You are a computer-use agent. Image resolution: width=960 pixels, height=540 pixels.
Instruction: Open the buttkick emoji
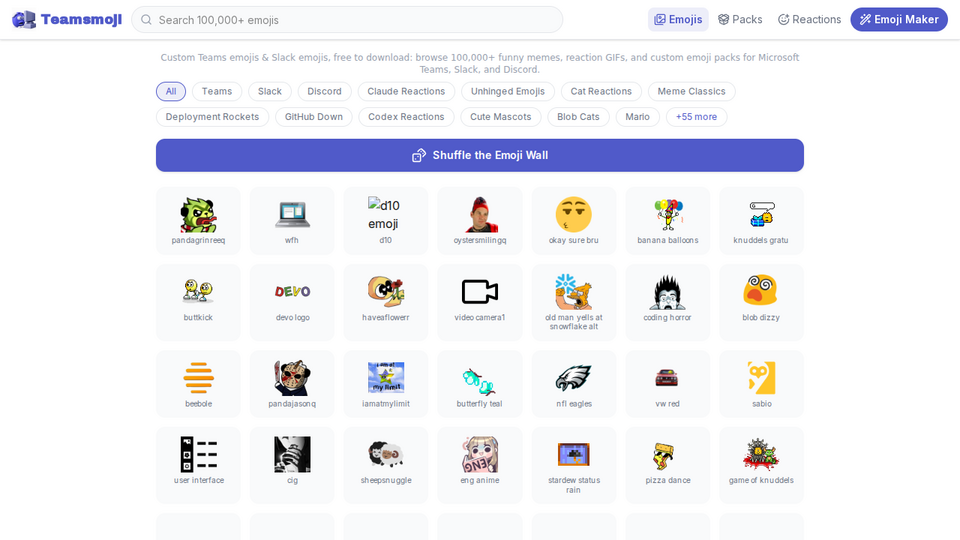point(198,302)
